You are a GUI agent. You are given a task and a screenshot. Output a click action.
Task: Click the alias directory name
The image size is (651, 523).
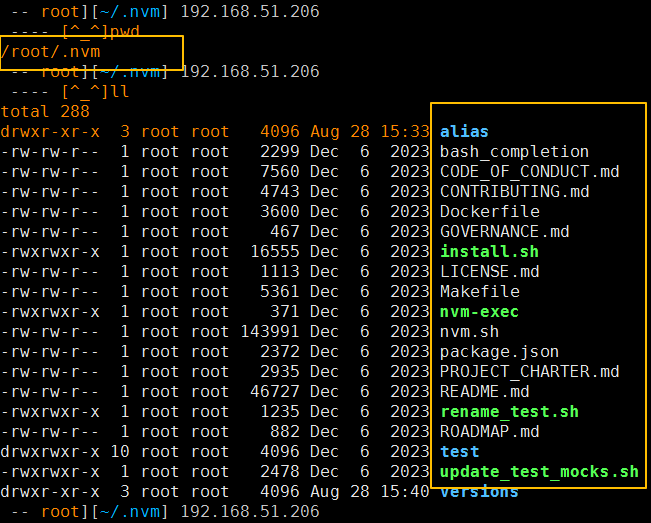tap(464, 131)
